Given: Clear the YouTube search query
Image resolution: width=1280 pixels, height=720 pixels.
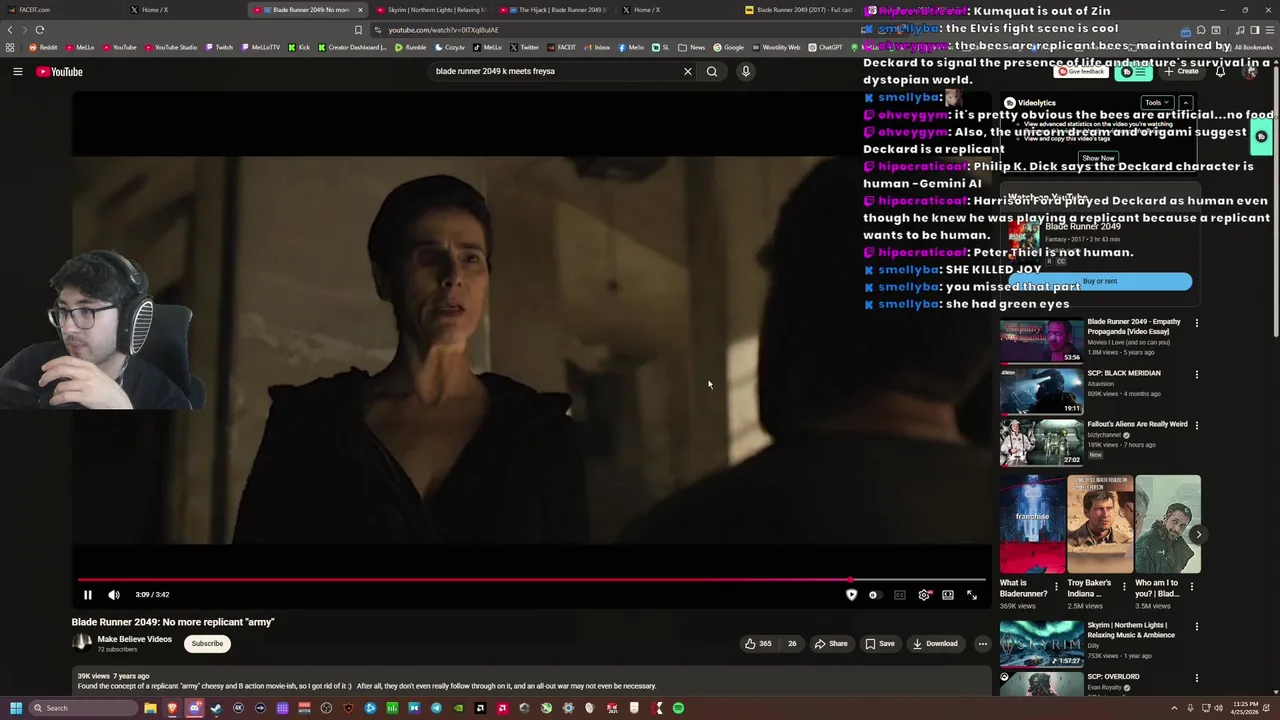Looking at the screenshot, I should point(688,71).
